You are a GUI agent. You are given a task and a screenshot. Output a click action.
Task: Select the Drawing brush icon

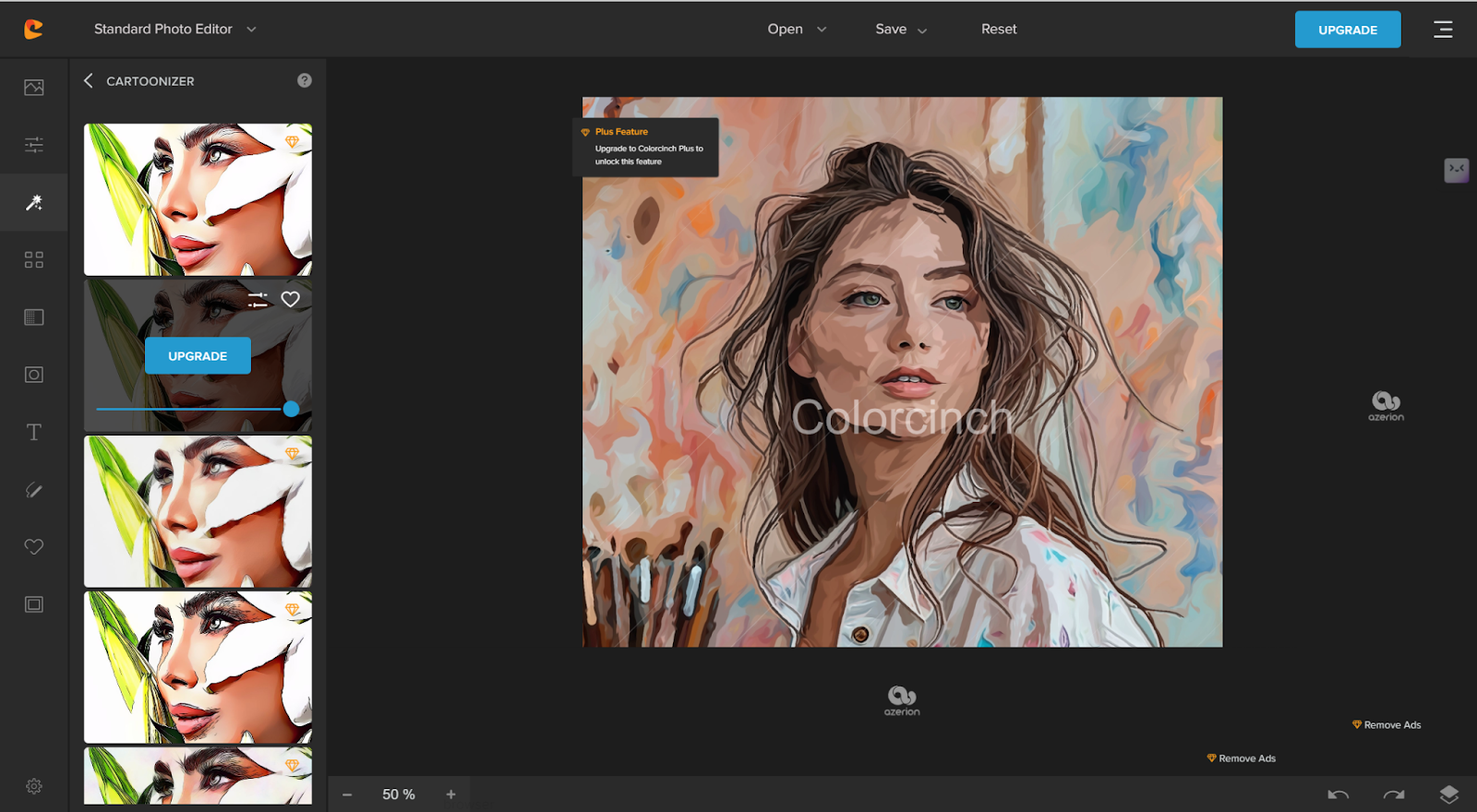tap(34, 490)
